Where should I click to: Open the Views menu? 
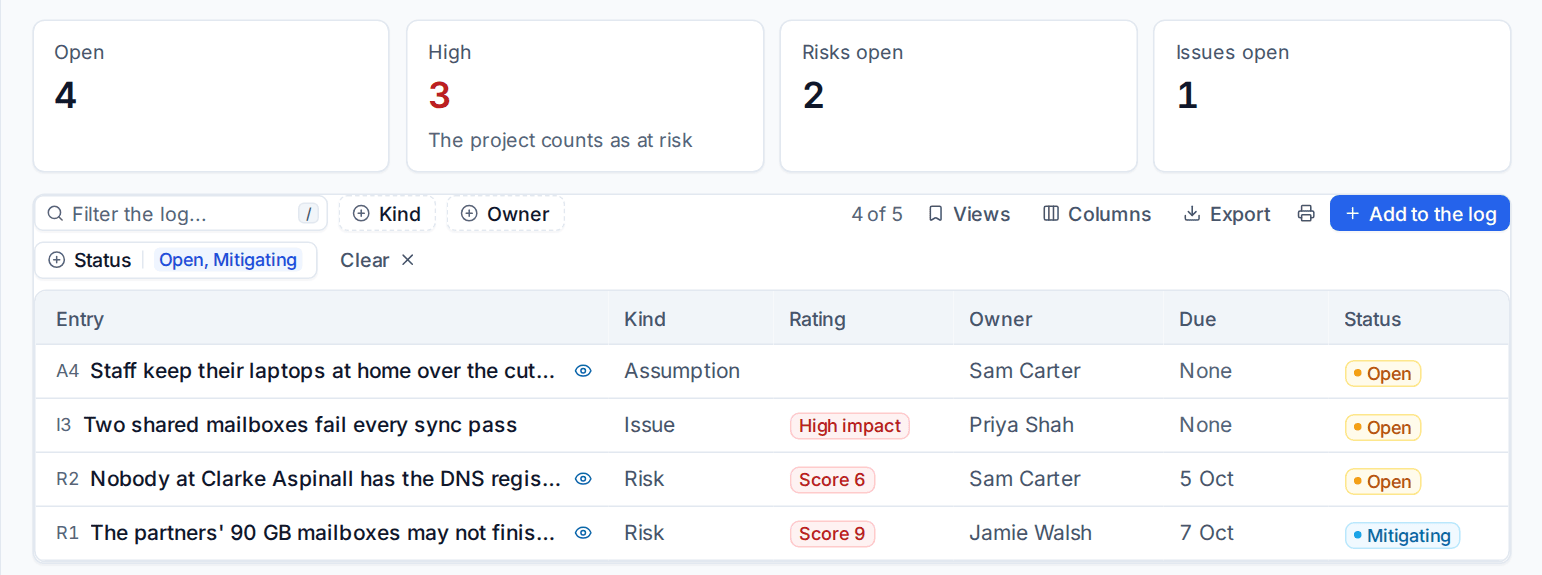point(969,214)
